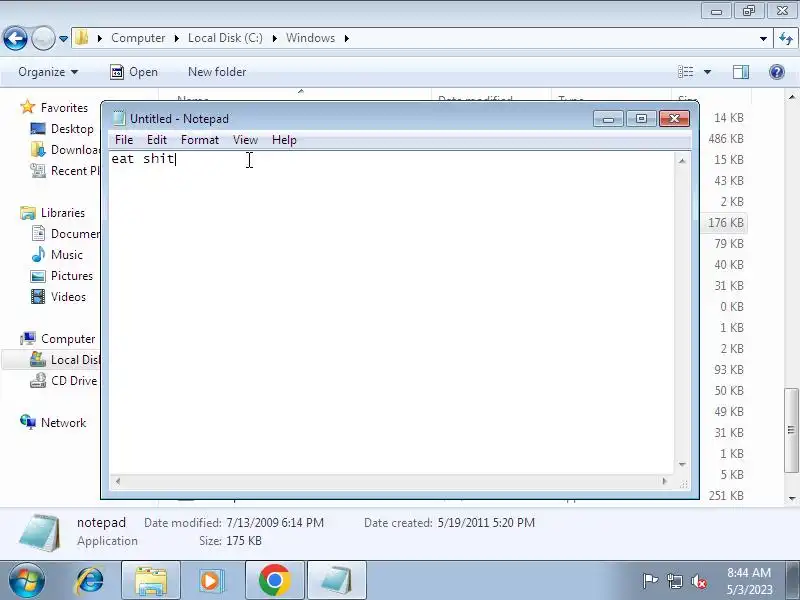Viewport: 800px width, 600px height.
Task: Expand the arrow after Local Disk breadcrumb
Action: tap(274, 38)
